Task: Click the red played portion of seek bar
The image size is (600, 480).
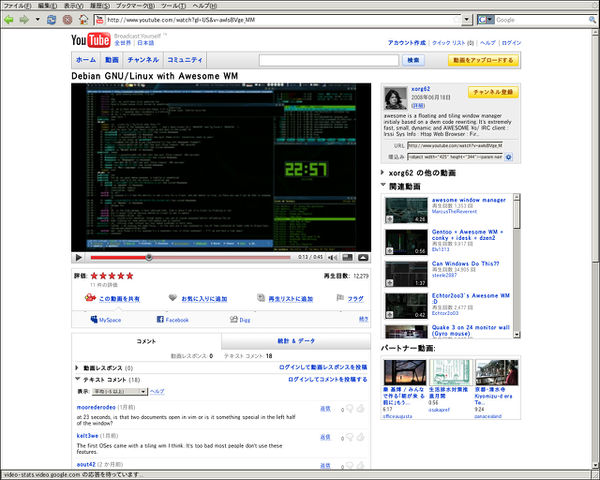Action: [x=118, y=257]
